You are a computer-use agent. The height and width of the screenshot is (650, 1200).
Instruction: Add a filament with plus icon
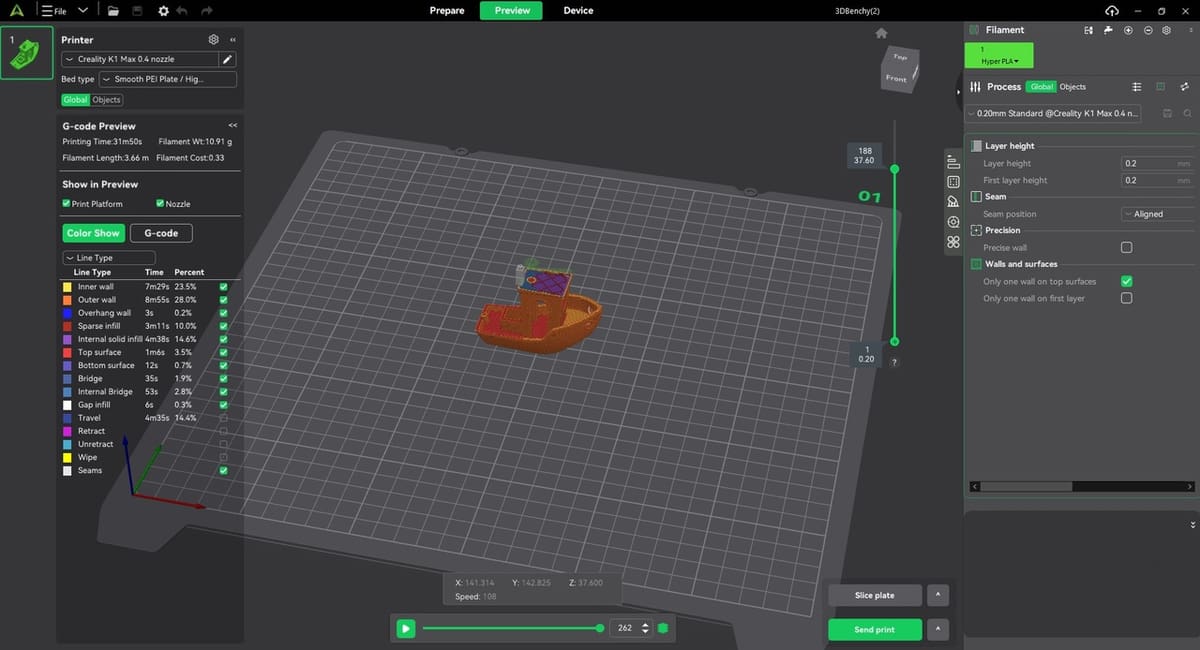pos(1128,30)
